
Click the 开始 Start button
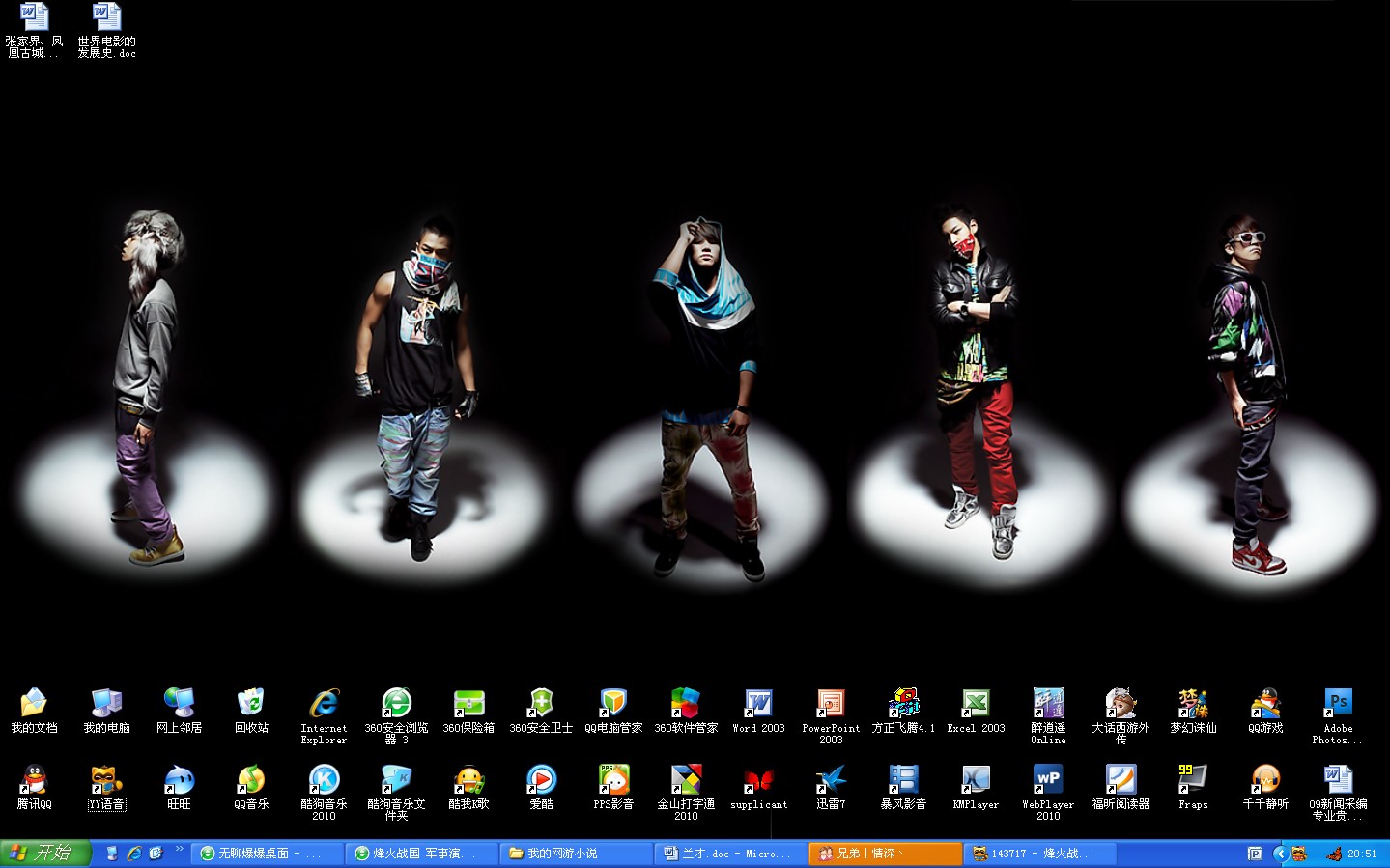pos(45,854)
